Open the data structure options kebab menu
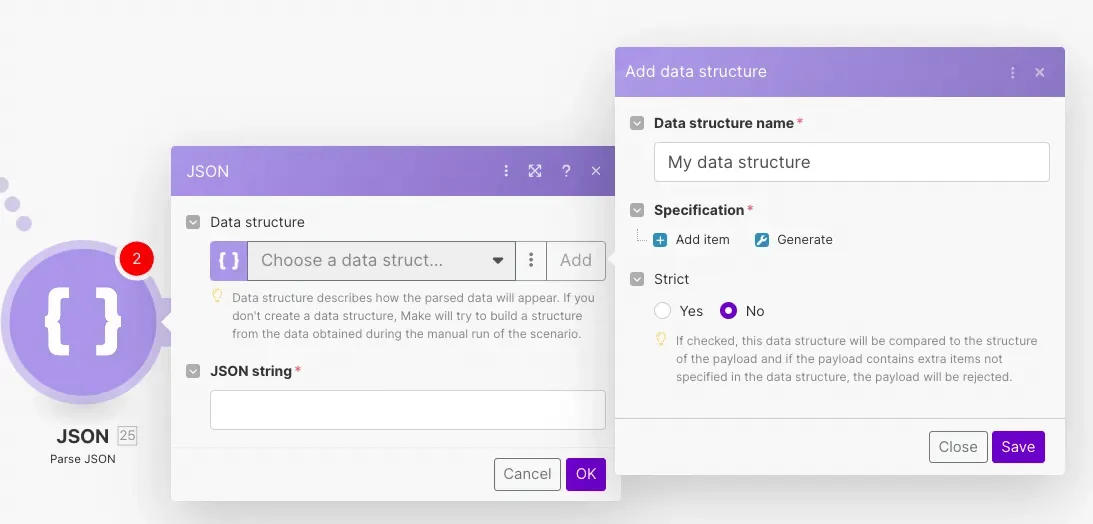The width and height of the screenshot is (1093, 524). pos(531,260)
